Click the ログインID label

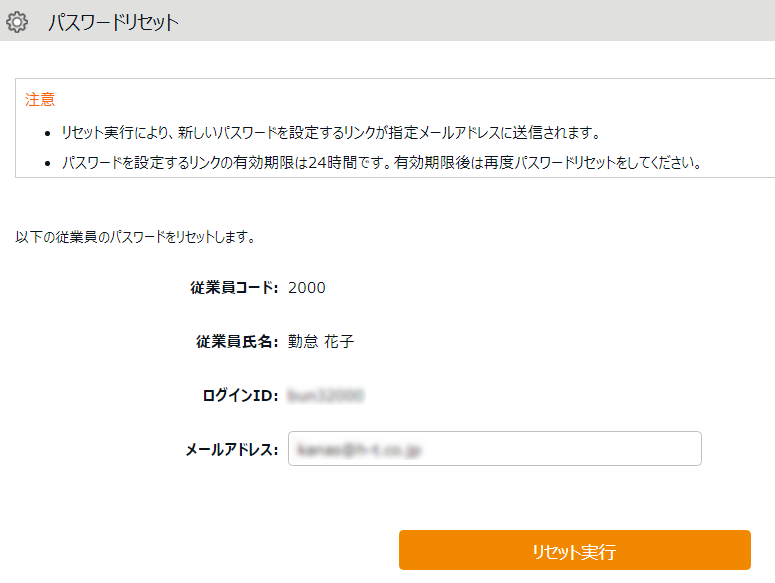[240, 396]
